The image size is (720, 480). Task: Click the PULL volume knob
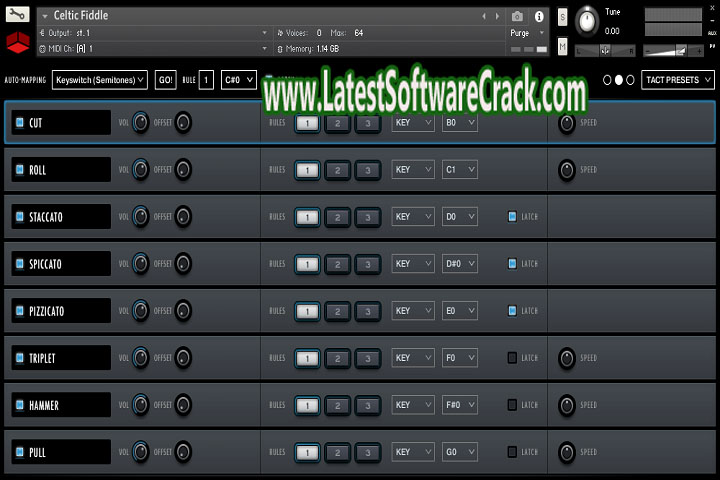click(x=141, y=452)
